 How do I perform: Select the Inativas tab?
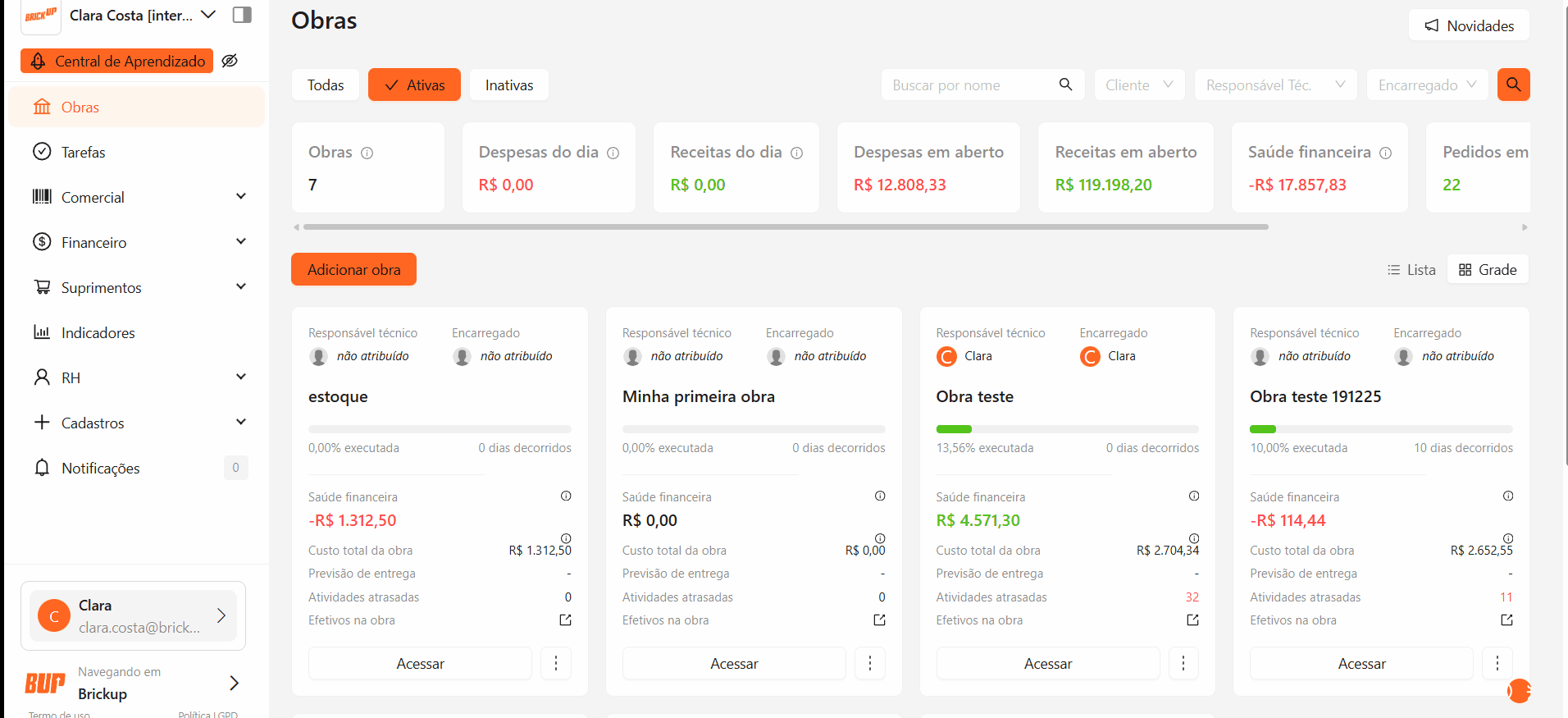point(508,85)
